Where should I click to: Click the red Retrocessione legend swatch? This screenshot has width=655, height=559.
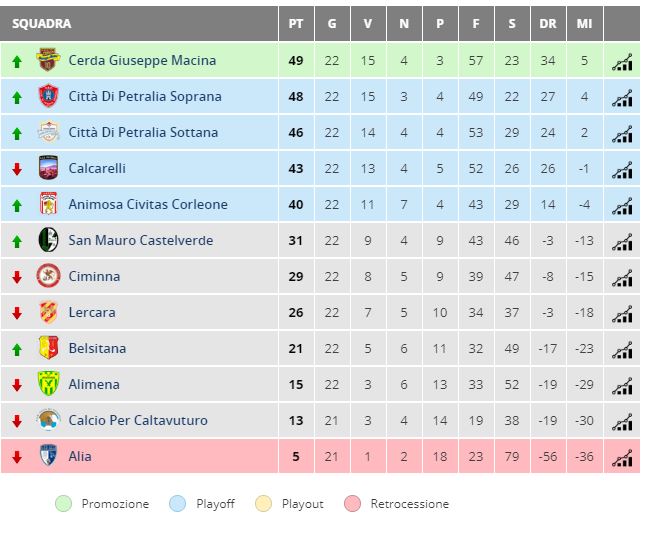[x=353, y=504]
